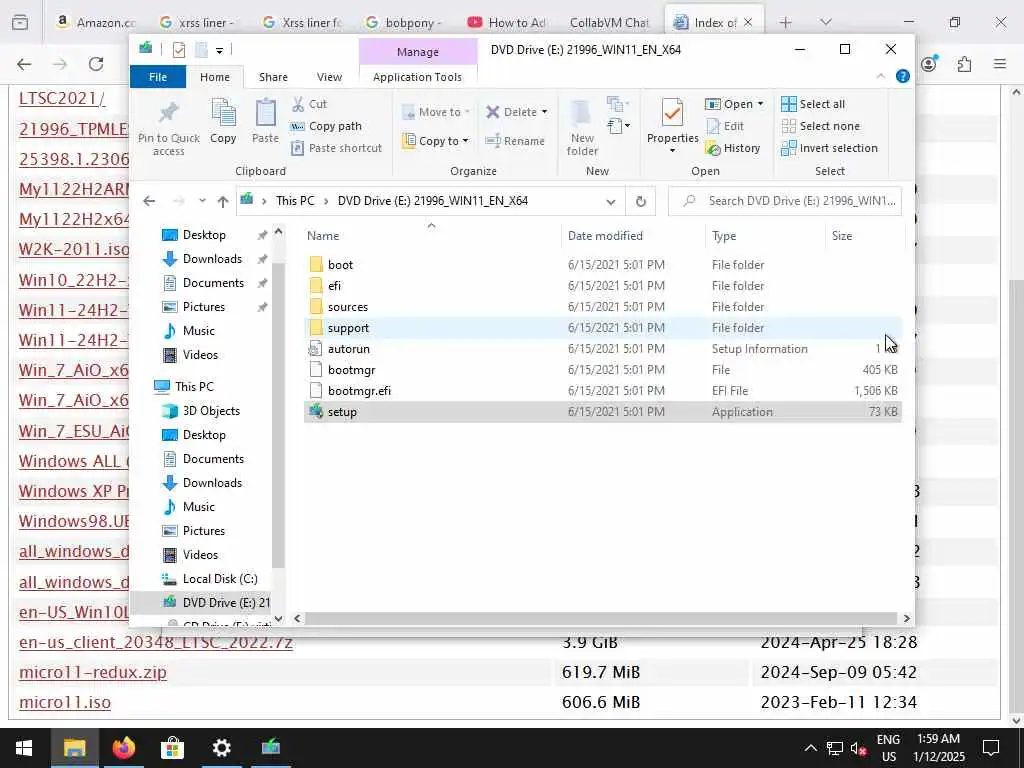
Task: Switch to the Share ribbon tab
Action: click(x=273, y=77)
